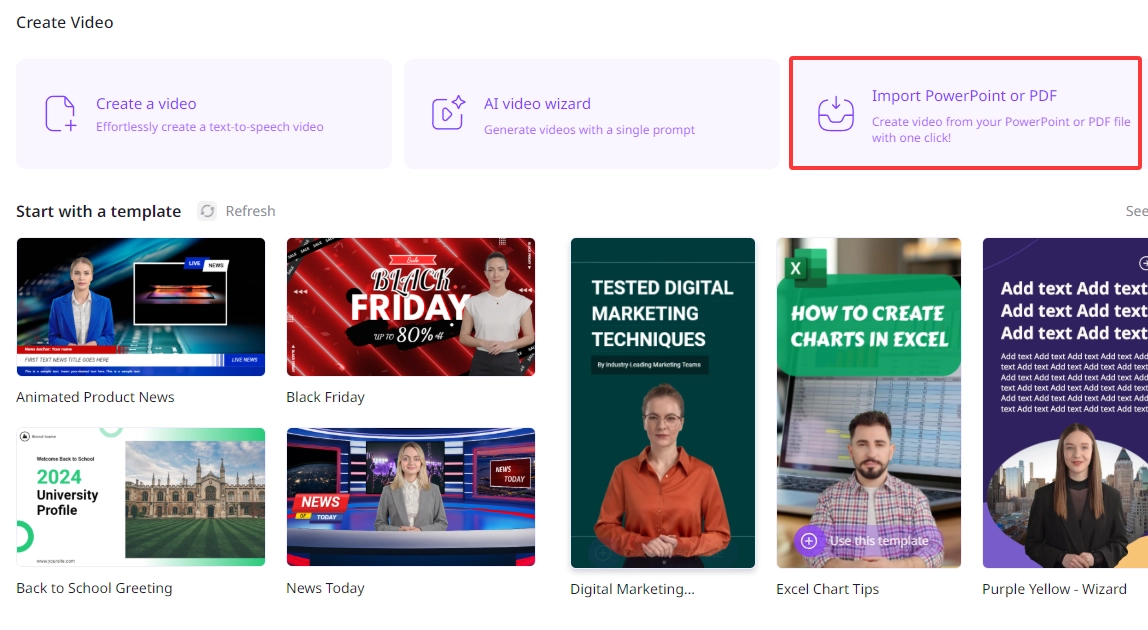Select the Black Friday template
The height and width of the screenshot is (630, 1148).
[410, 306]
